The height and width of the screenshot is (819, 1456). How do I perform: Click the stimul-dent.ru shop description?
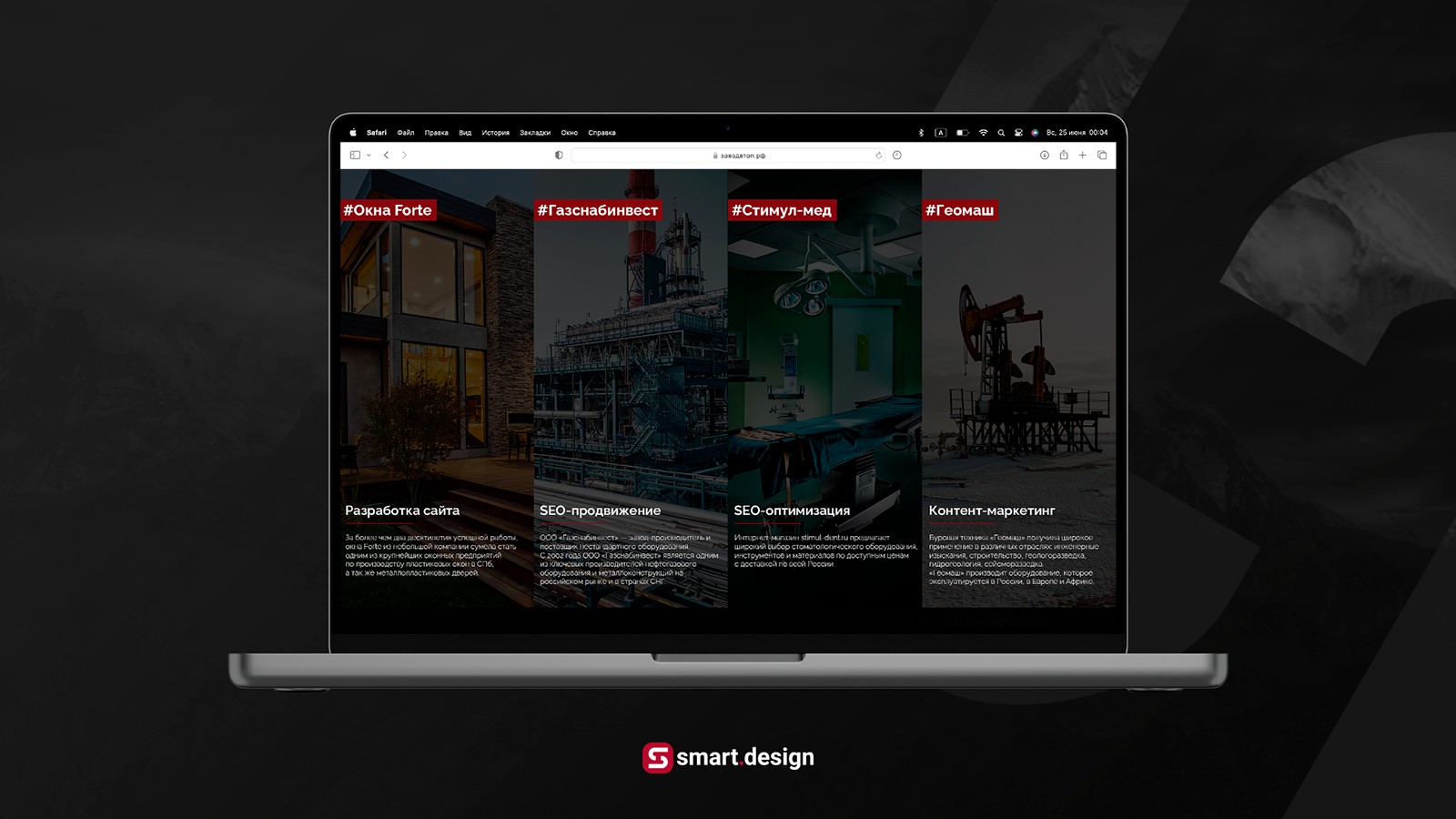click(825, 551)
